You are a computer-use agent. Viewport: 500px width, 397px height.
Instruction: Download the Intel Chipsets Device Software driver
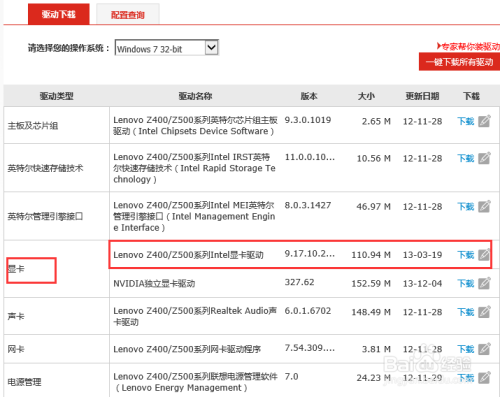pyautogui.click(x=466, y=121)
